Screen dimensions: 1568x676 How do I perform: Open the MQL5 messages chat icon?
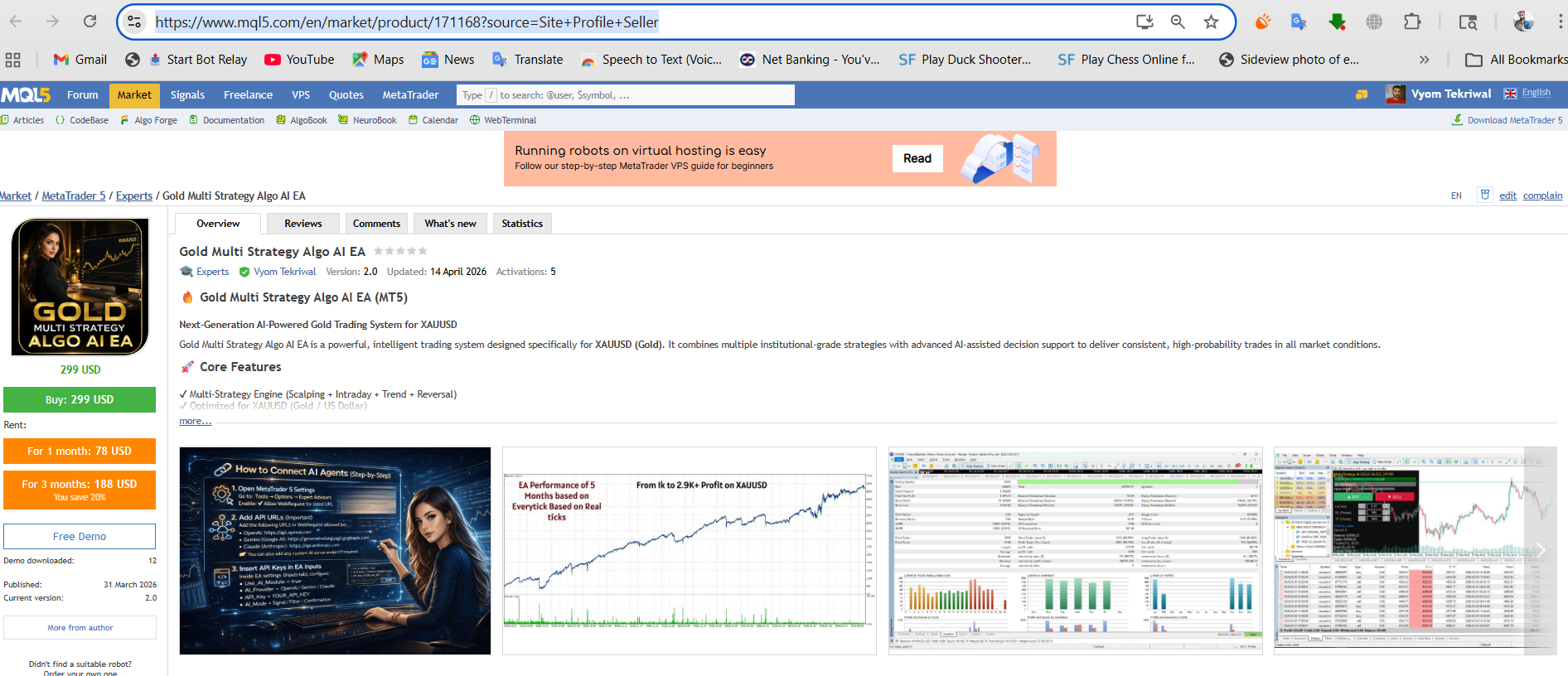(x=1362, y=94)
